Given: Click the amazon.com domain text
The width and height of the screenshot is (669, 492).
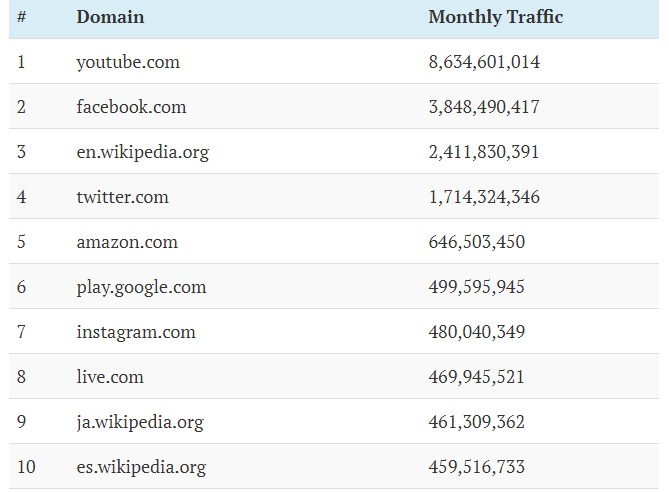Looking at the screenshot, I should pyautogui.click(x=127, y=242).
